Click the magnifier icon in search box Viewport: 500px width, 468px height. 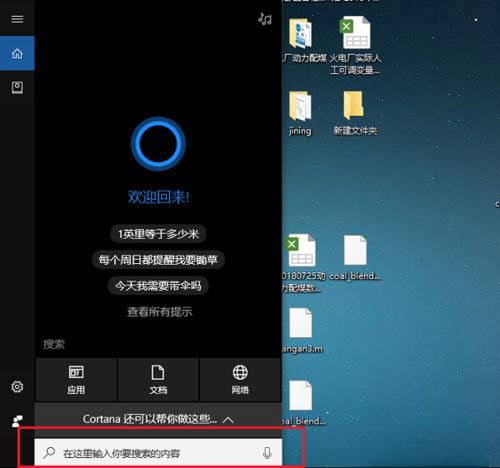click(49, 453)
